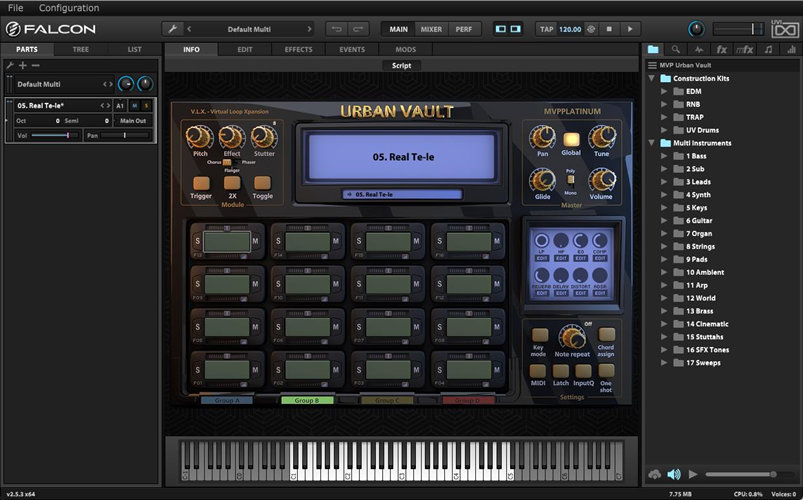Click the blue master knob in top right toolbar
The width and height of the screenshot is (803, 500).
[696, 29]
